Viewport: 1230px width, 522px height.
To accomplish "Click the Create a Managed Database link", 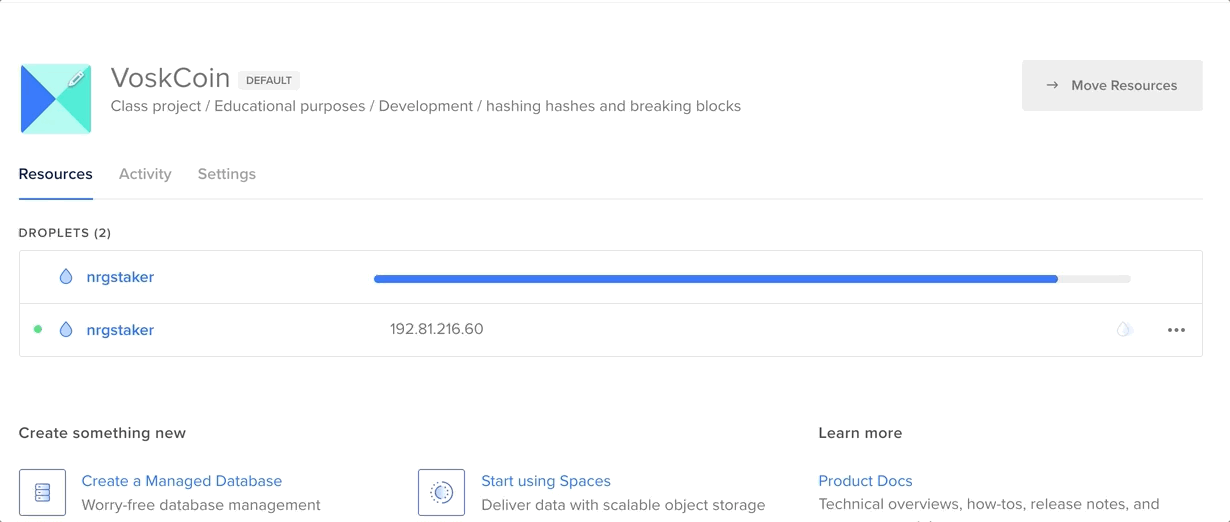I will click(182, 481).
